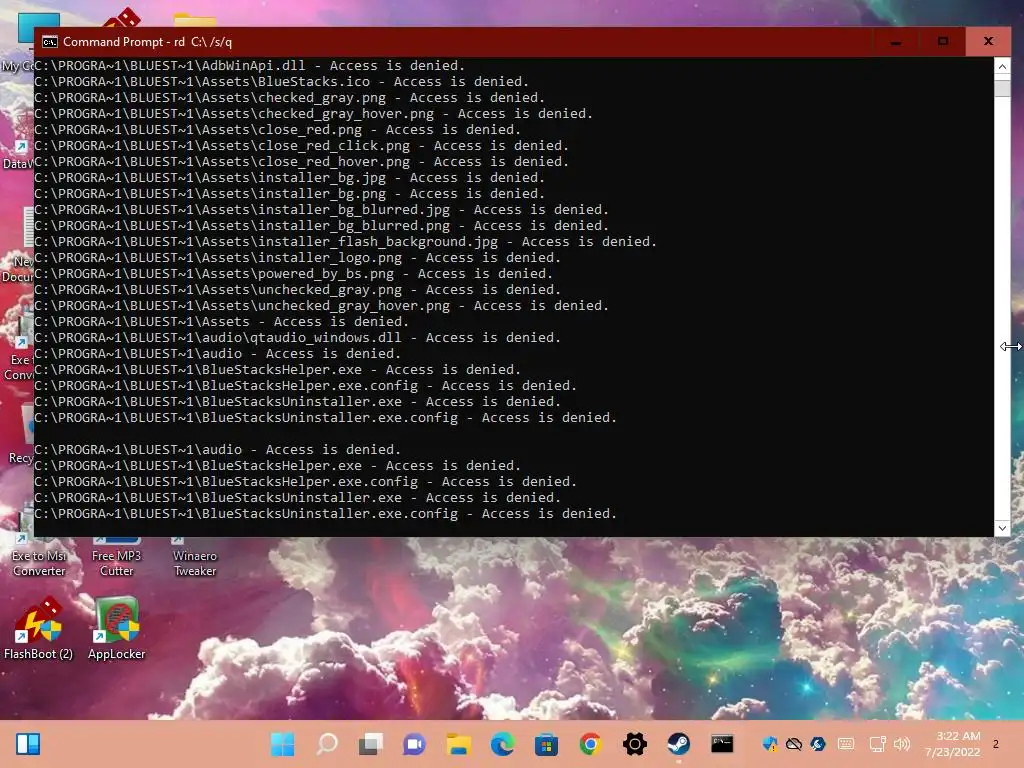Select the FlashBoot (2) desktop icon
1024x768 pixels.
point(39,628)
